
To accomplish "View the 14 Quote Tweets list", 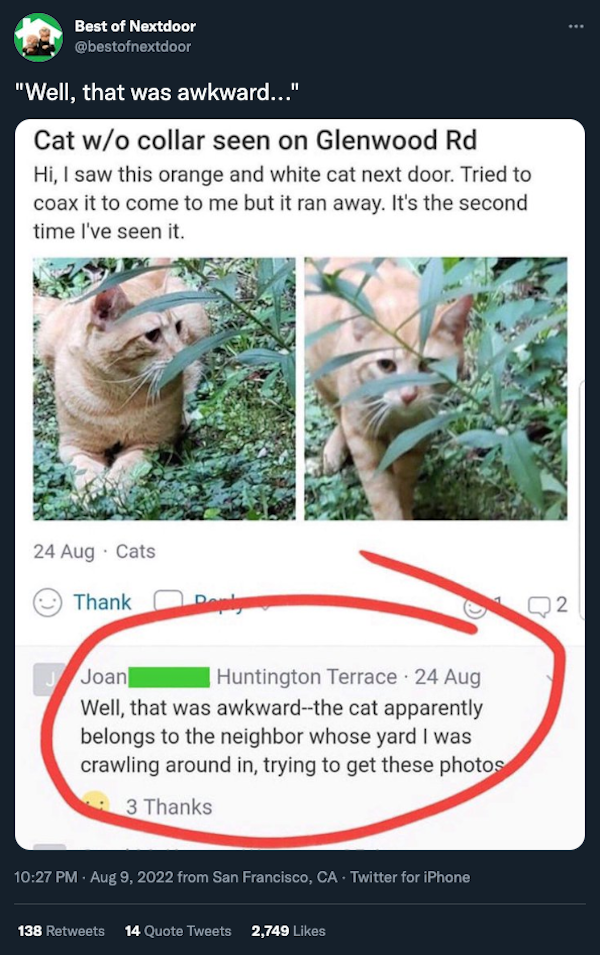I will pyautogui.click(x=178, y=931).
